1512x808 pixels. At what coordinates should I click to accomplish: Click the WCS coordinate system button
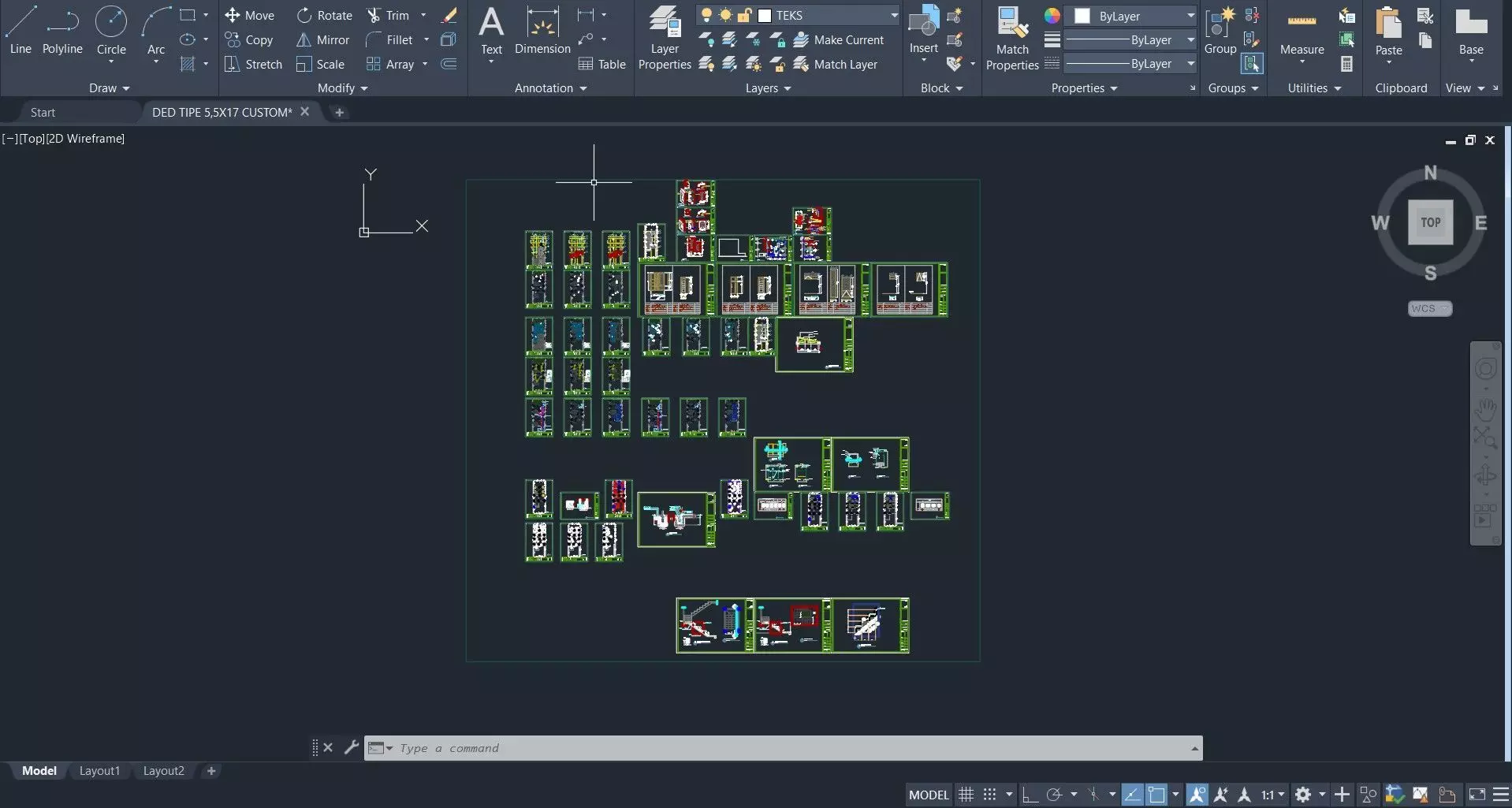(1429, 308)
